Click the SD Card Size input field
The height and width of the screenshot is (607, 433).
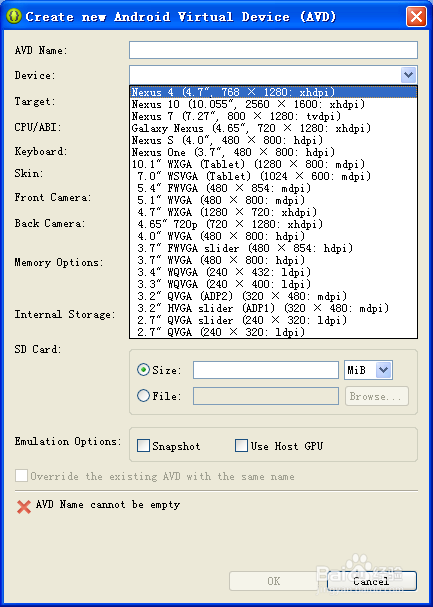coord(266,370)
